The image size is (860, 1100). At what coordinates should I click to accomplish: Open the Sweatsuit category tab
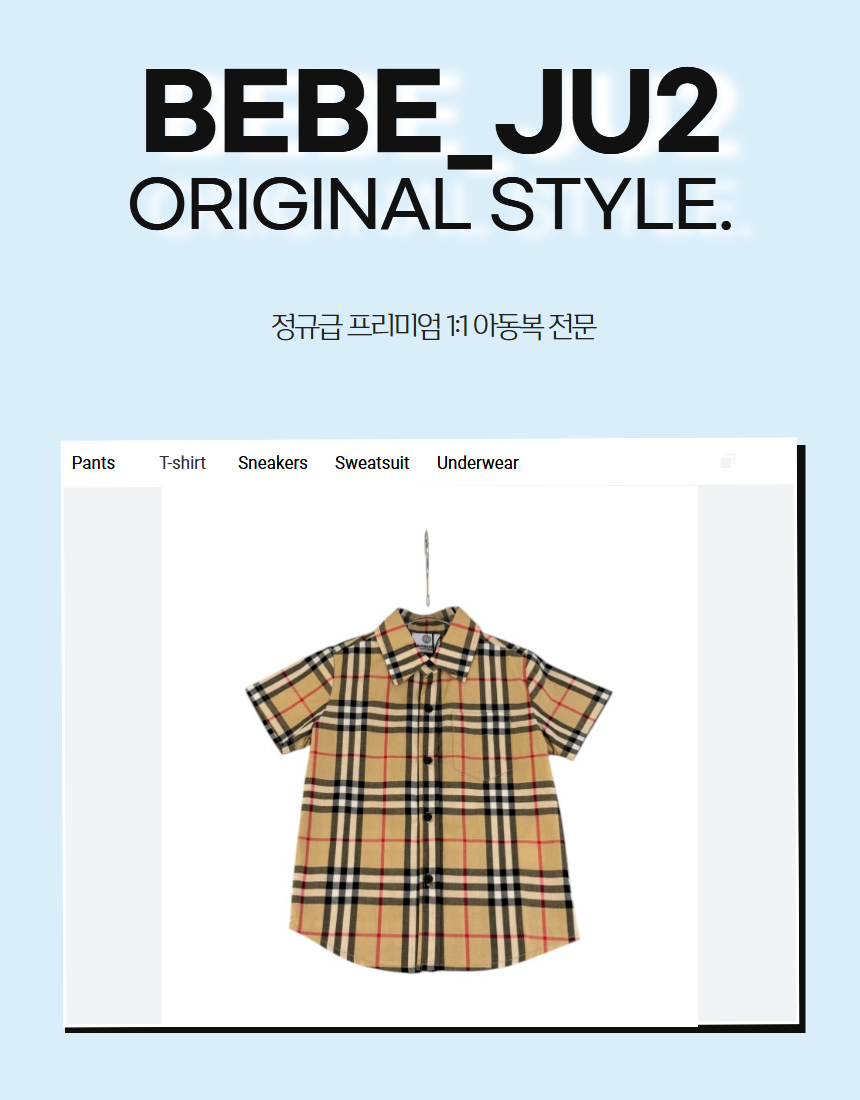(372, 463)
